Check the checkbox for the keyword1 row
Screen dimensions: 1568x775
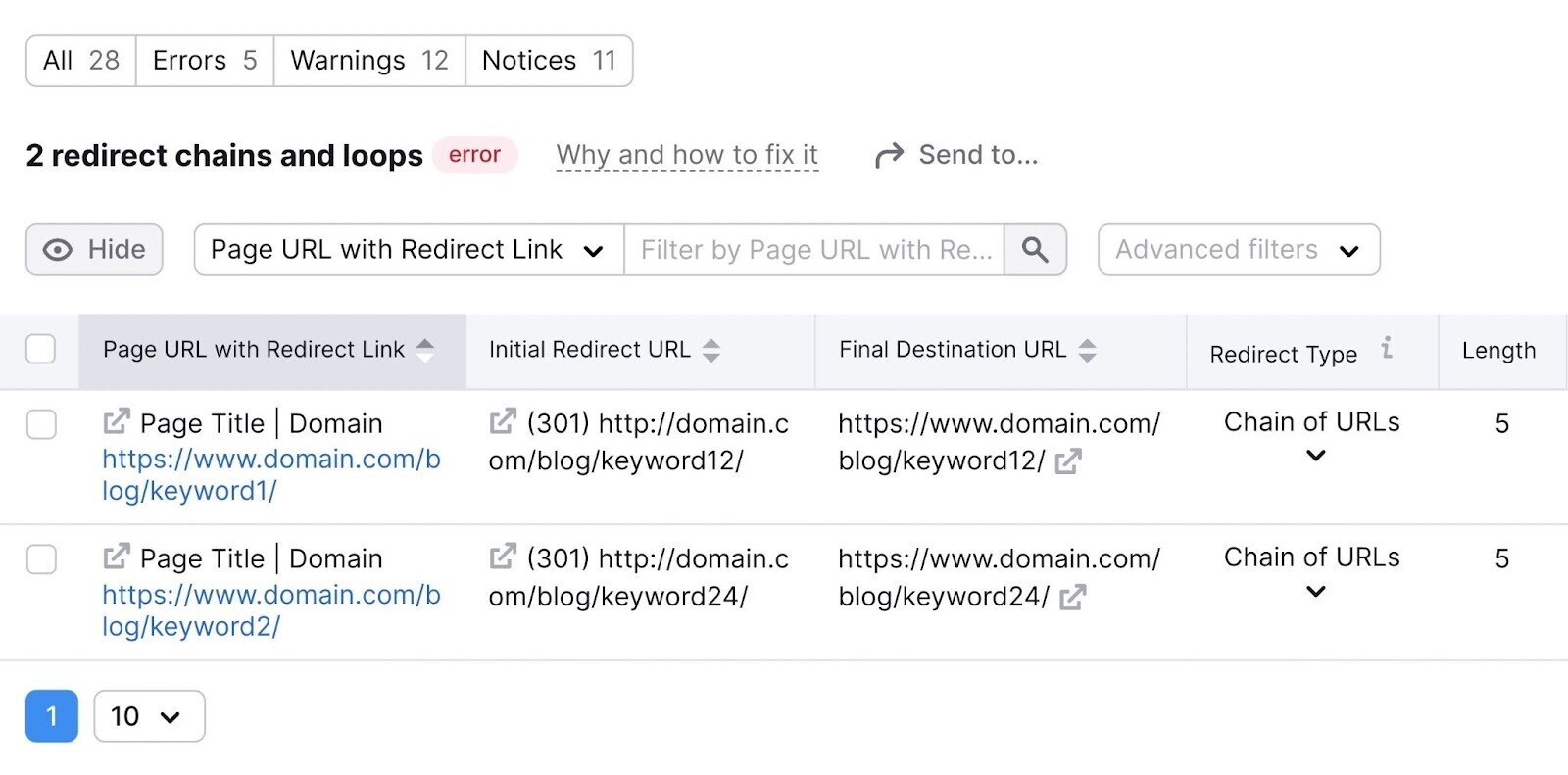pyautogui.click(x=40, y=424)
